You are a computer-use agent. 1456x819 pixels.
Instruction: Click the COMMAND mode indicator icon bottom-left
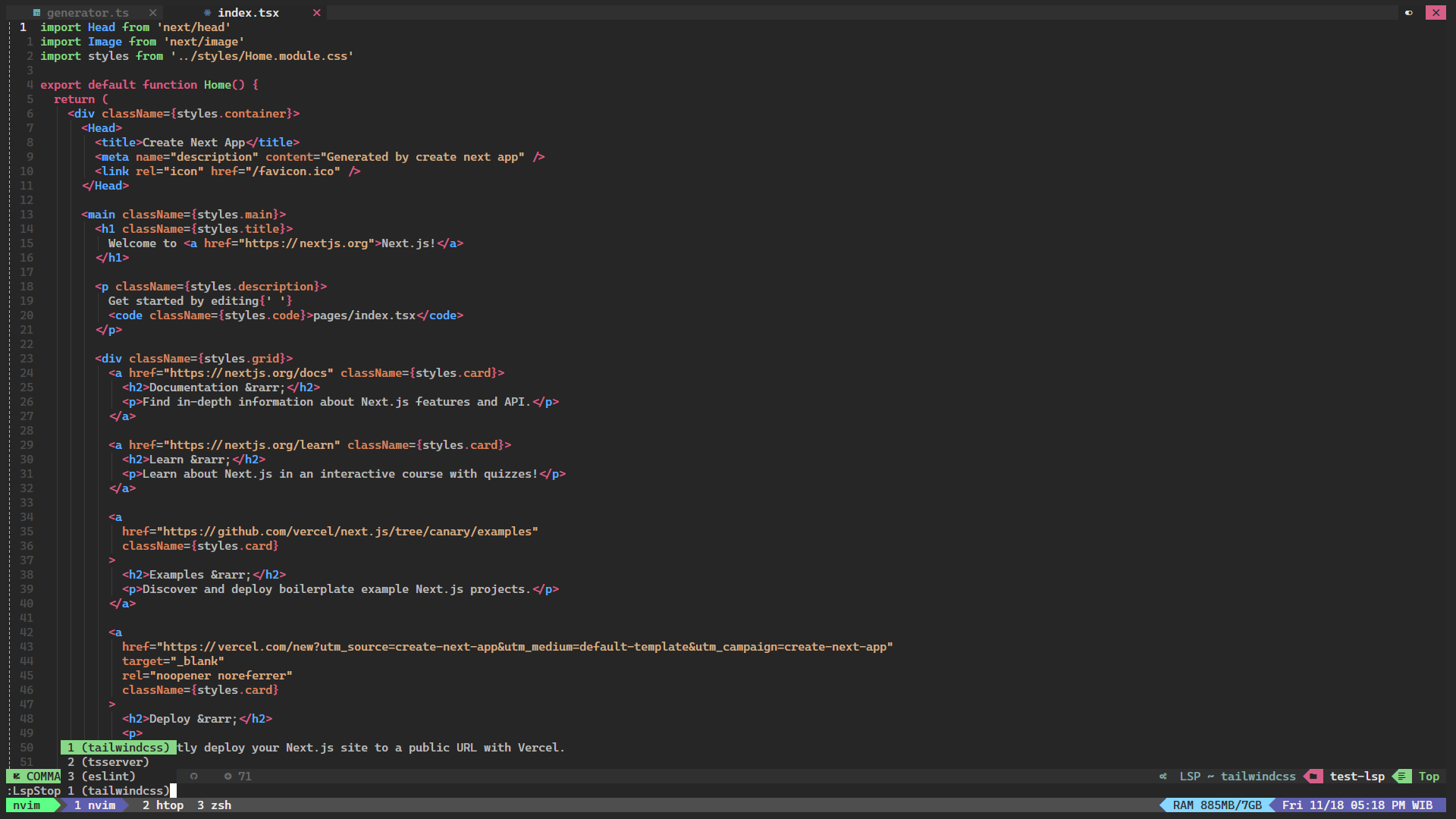pyautogui.click(x=15, y=776)
